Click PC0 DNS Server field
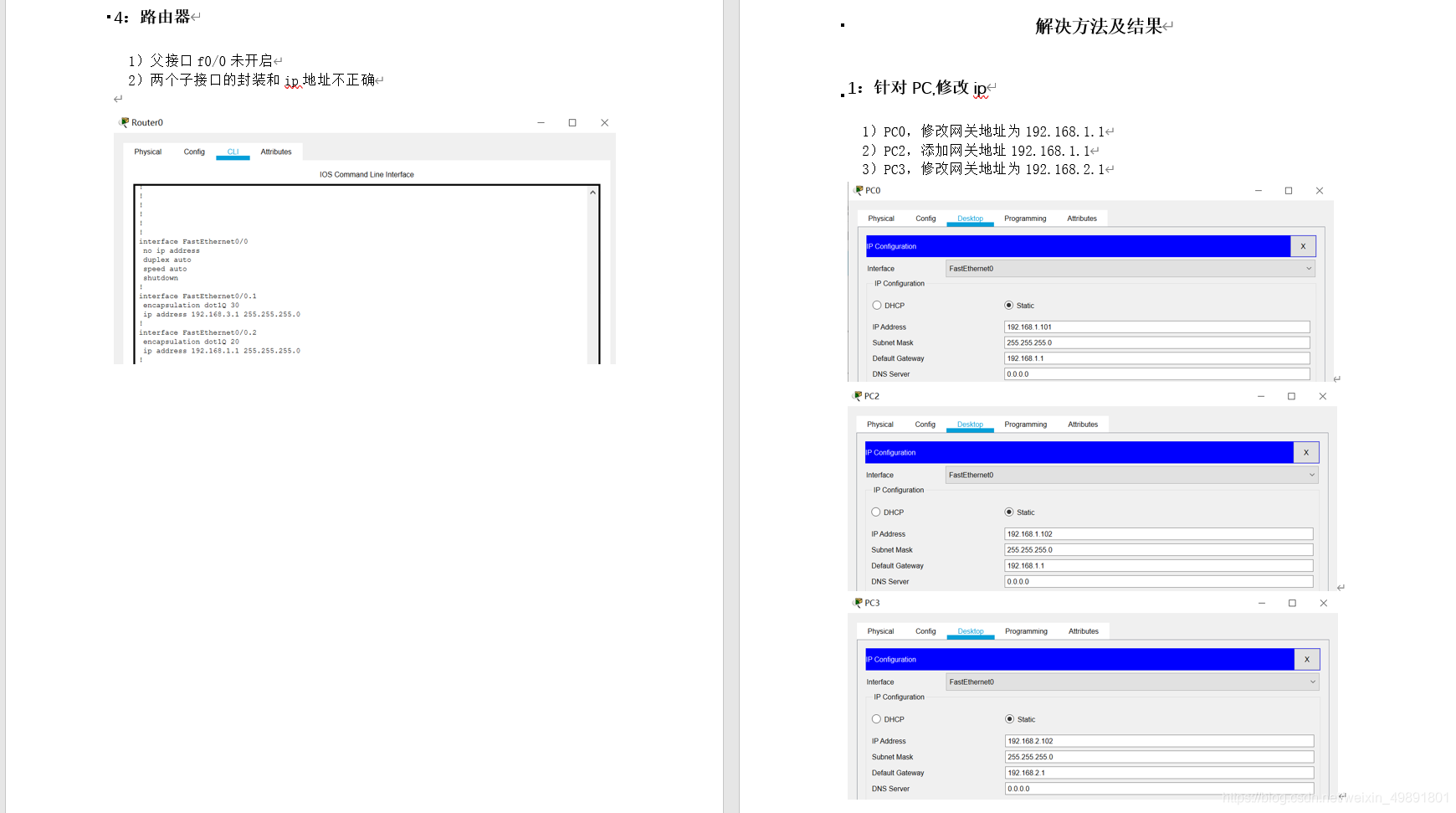1456x813 pixels. tap(1157, 374)
